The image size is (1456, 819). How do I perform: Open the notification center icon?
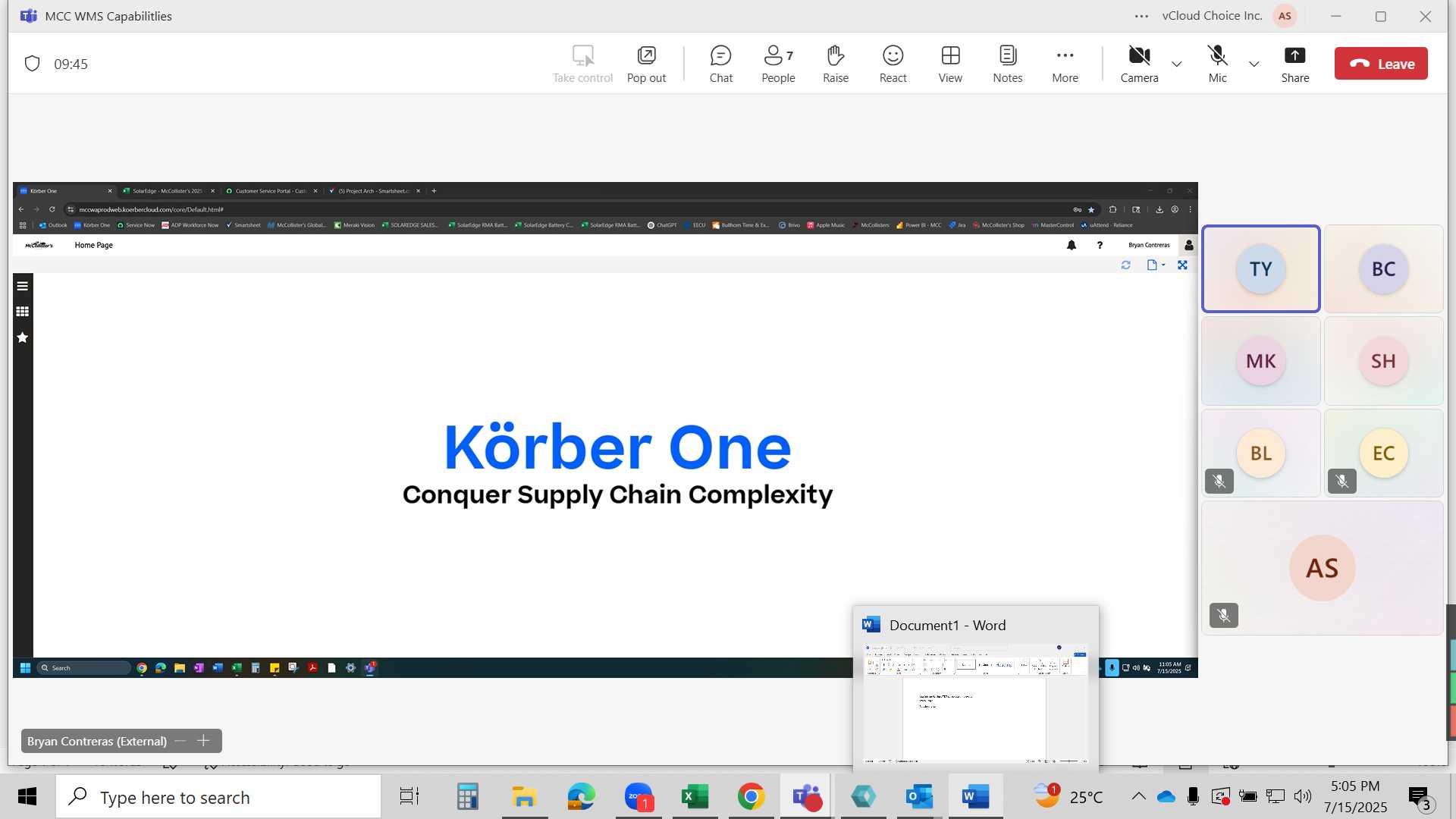click(1420, 798)
